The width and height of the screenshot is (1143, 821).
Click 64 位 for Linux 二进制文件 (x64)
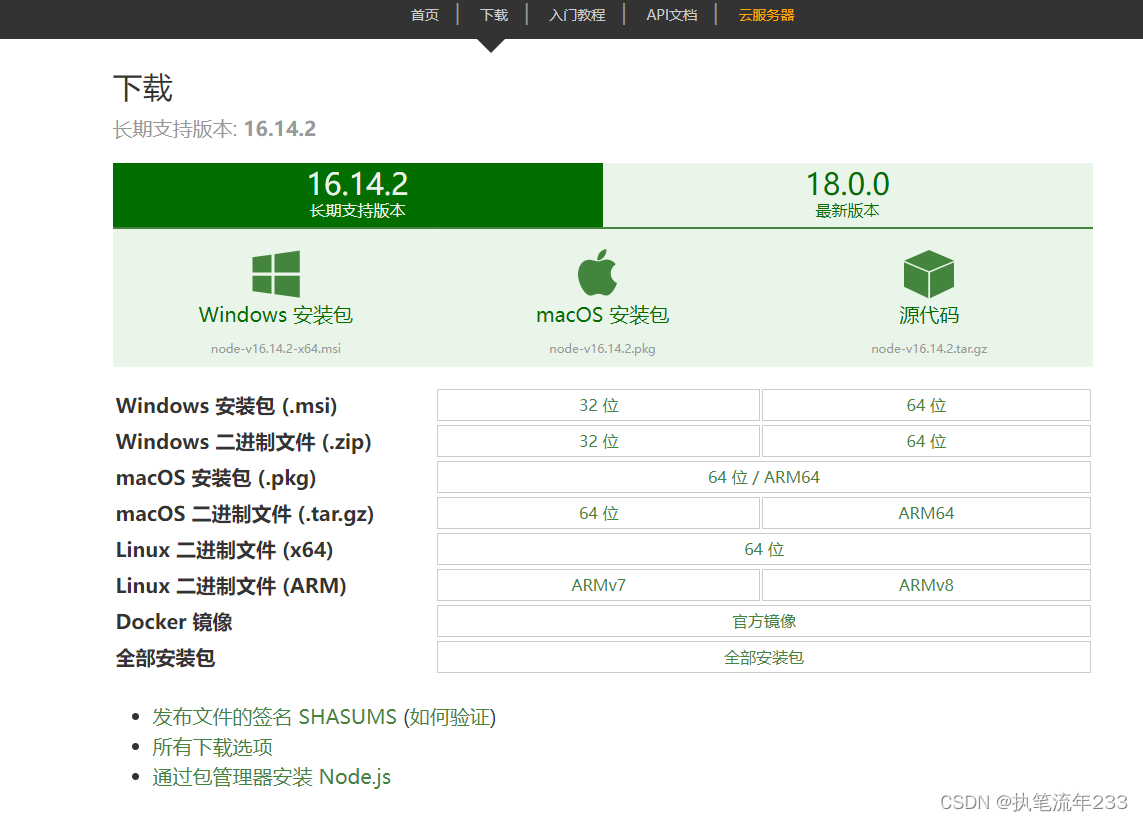[764, 549]
